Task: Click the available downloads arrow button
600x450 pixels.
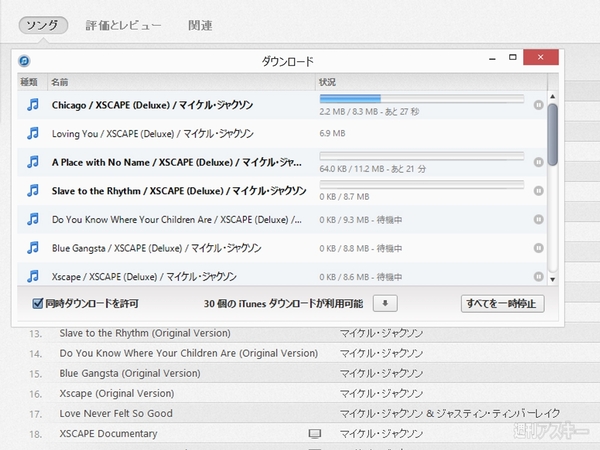Action: pyautogui.click(x=385, y=303)
